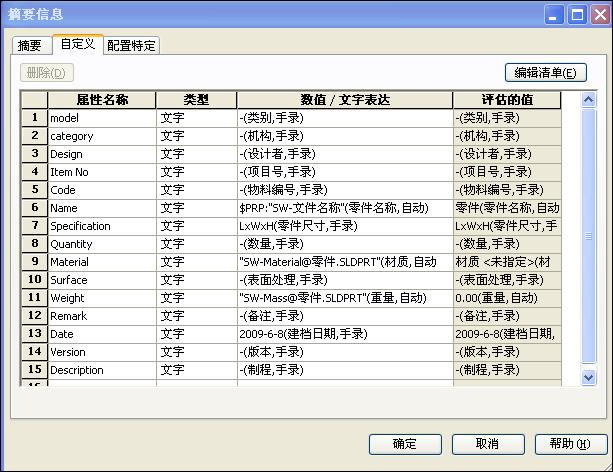Select the Description property name cell

coord(102,370)
